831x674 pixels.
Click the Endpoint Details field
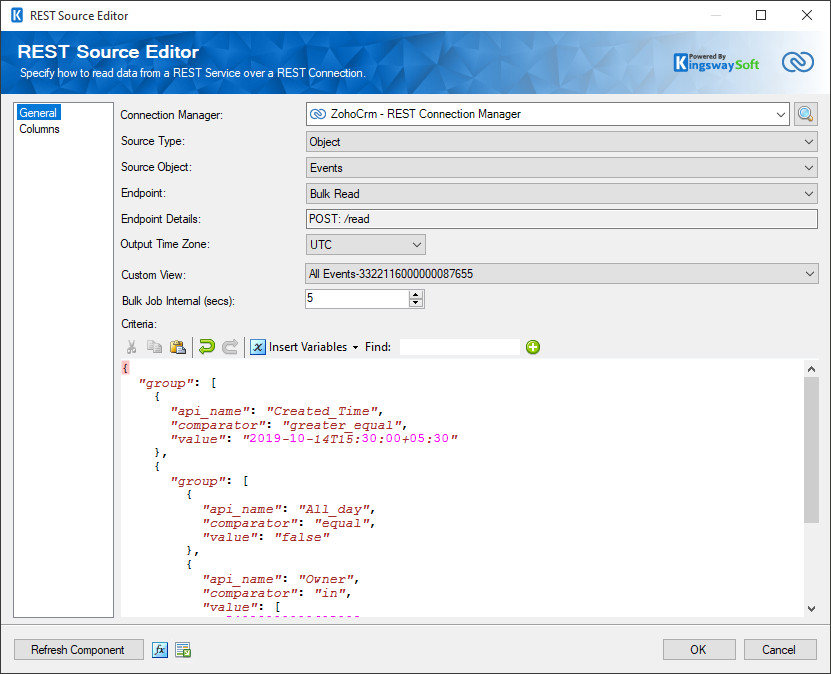pyautogui.click(x=562, y=219)
